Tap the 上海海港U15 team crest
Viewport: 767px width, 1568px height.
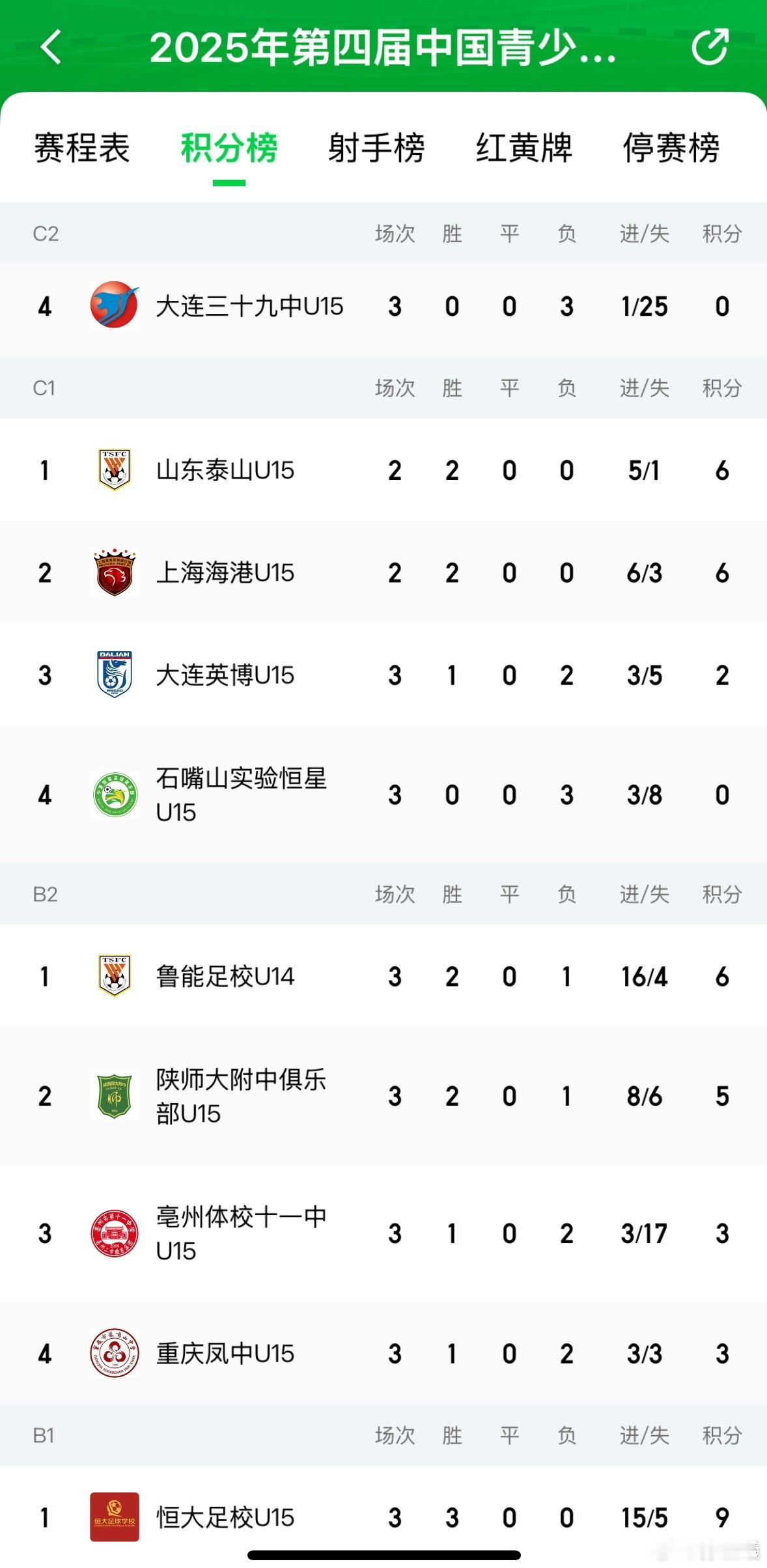coord(115,572)
